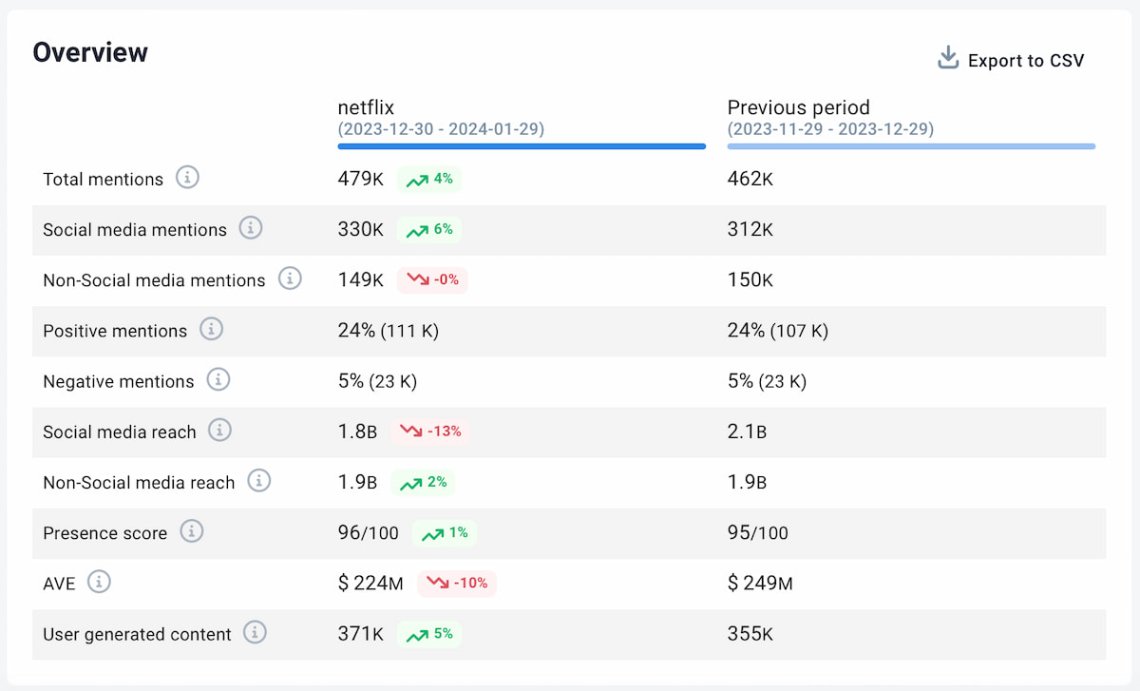Show info for User generated content

(x=254, y=633)
